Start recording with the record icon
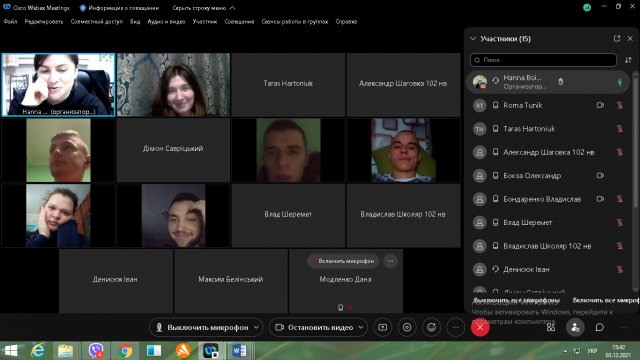 click(x=407, y=327)
